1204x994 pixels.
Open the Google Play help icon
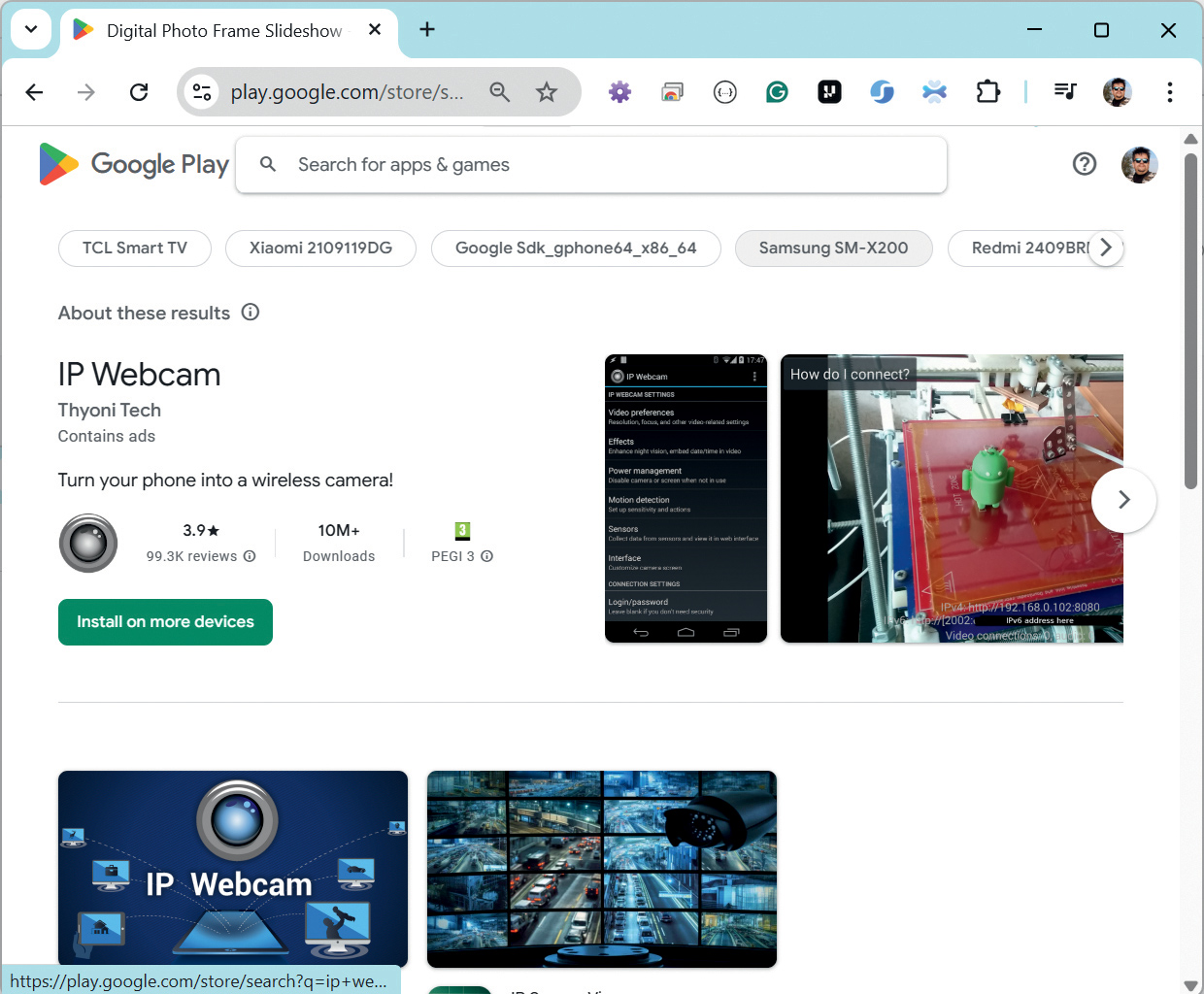pos(1085,164)
